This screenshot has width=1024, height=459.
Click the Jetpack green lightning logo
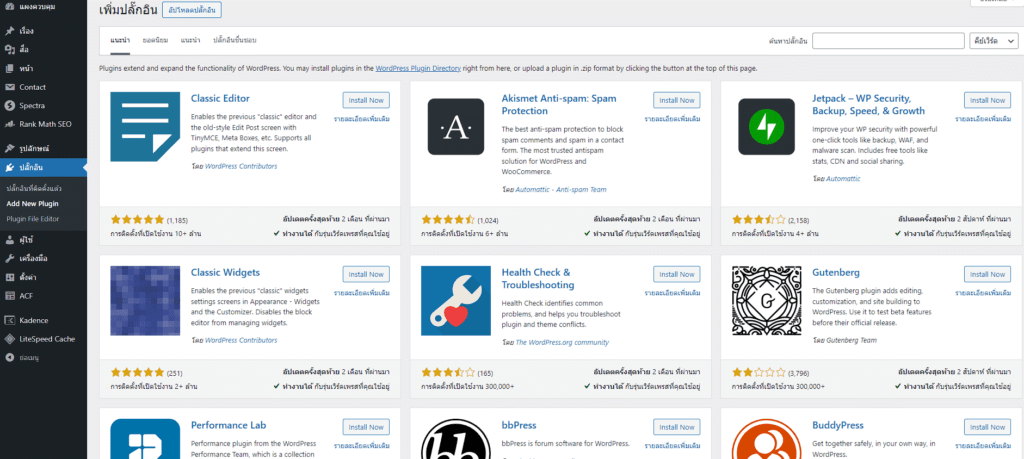(x=767, y=127)
